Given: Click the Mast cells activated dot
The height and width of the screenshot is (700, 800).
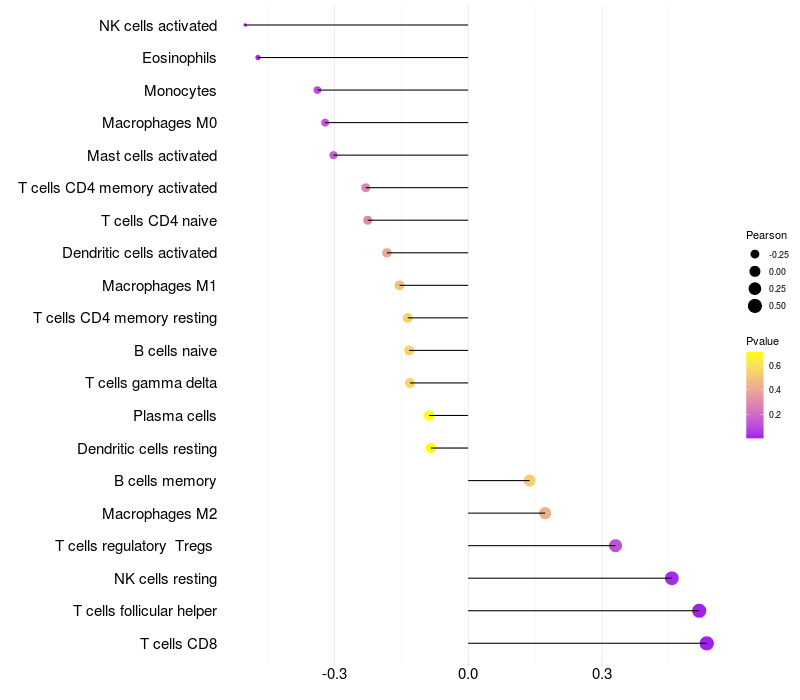Looking at the screenshot, I should [x=333, y=155].
